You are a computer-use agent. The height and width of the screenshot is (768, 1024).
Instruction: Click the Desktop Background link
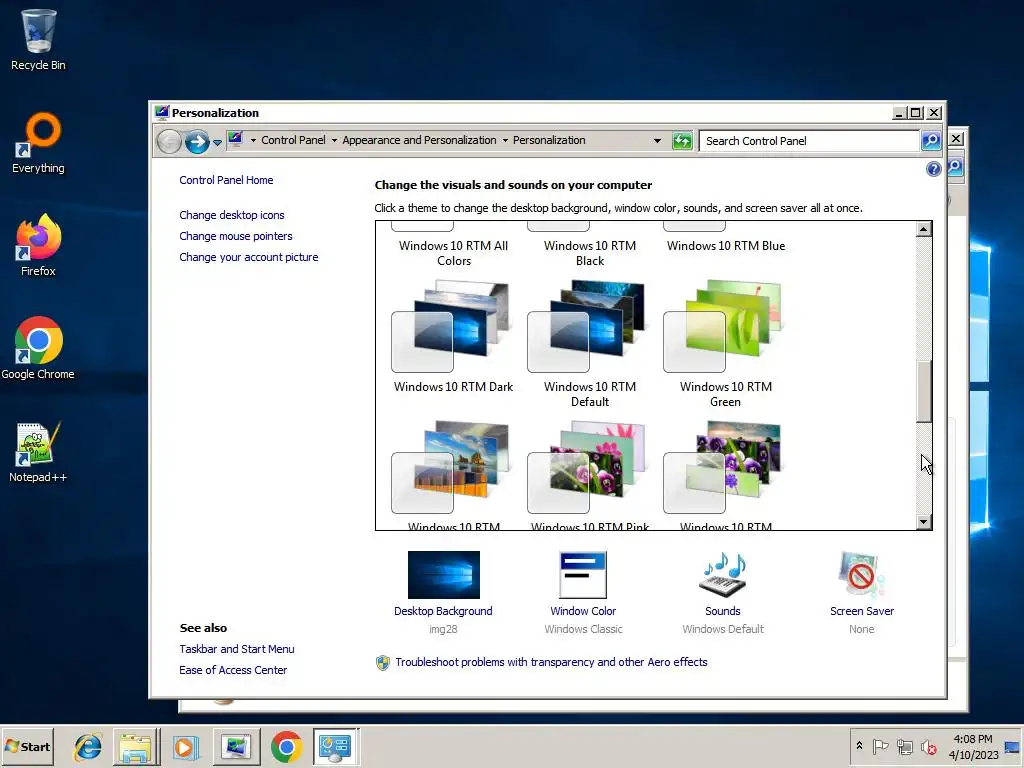coord(443,611)
